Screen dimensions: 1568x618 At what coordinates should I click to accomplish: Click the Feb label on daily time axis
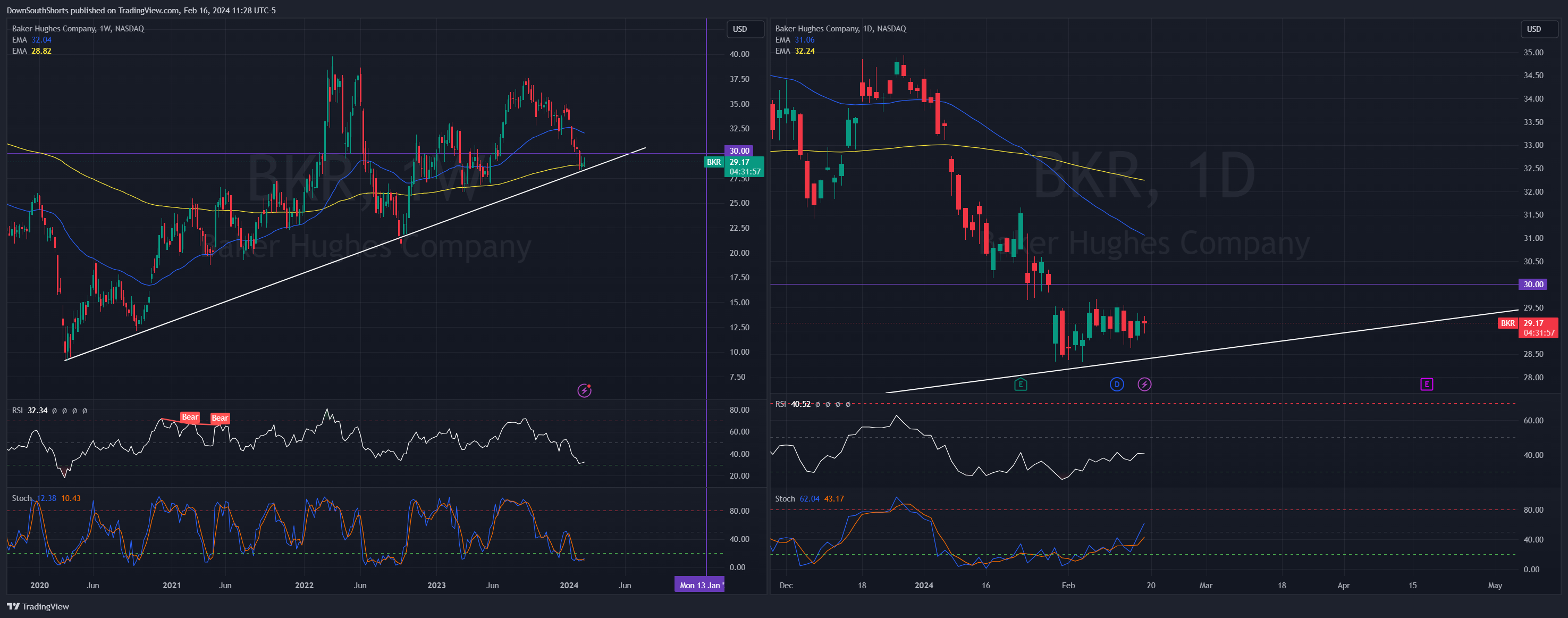(x=1068, y=585)
